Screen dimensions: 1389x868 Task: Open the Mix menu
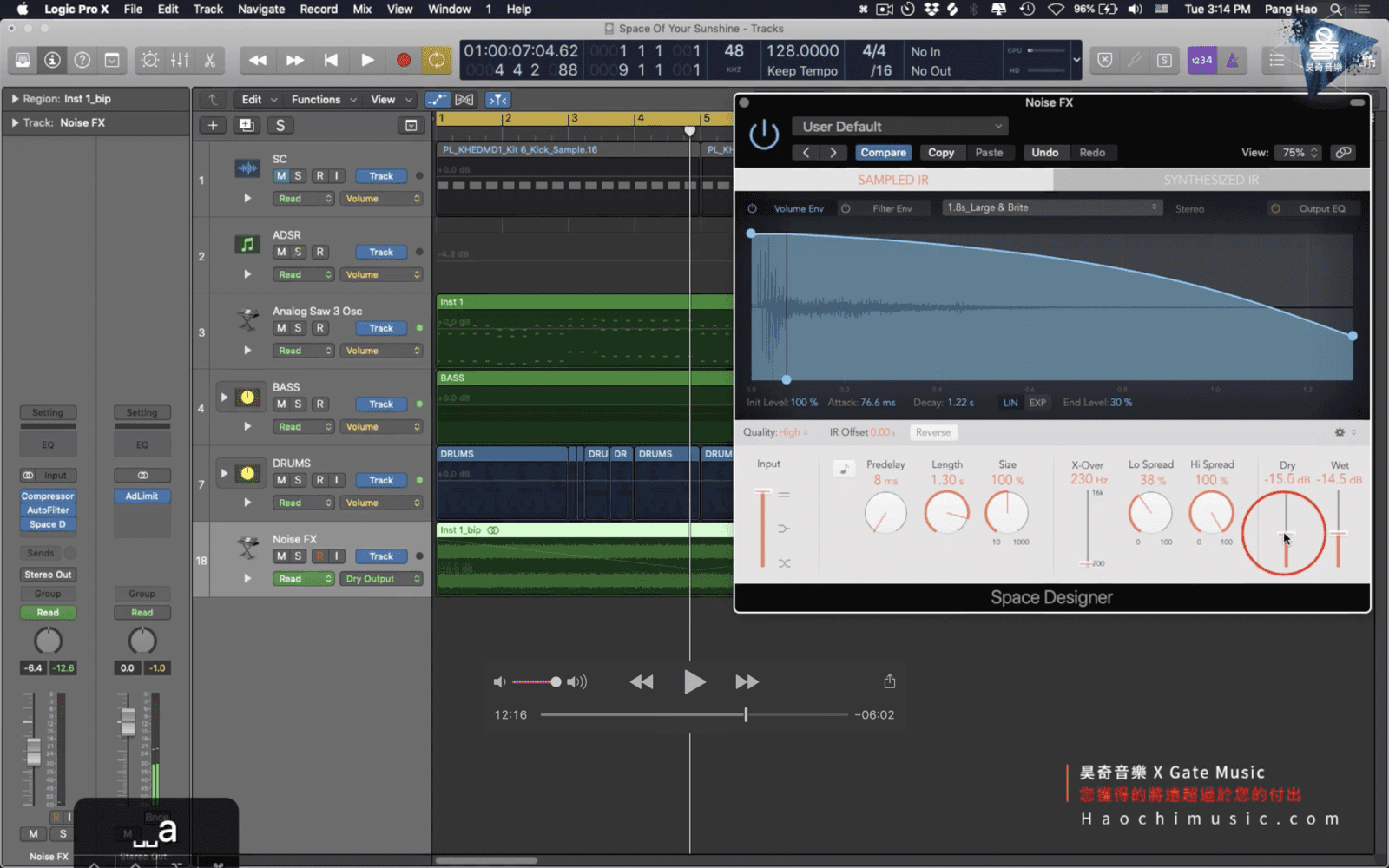coord(362,9)
